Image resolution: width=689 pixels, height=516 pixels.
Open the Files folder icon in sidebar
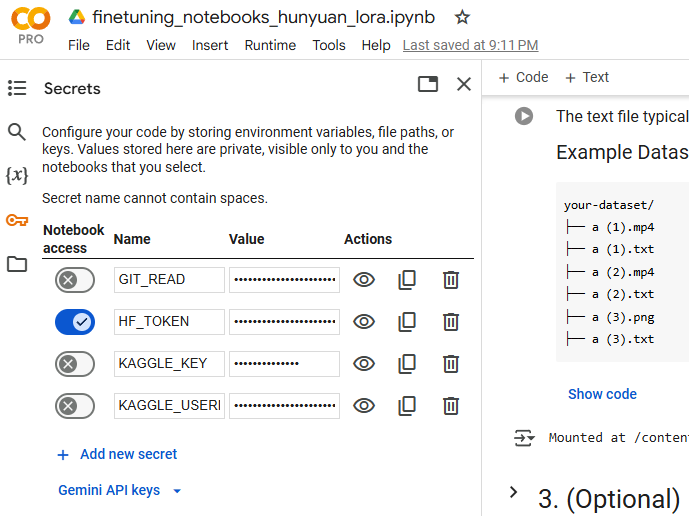[x=17, y=264]
